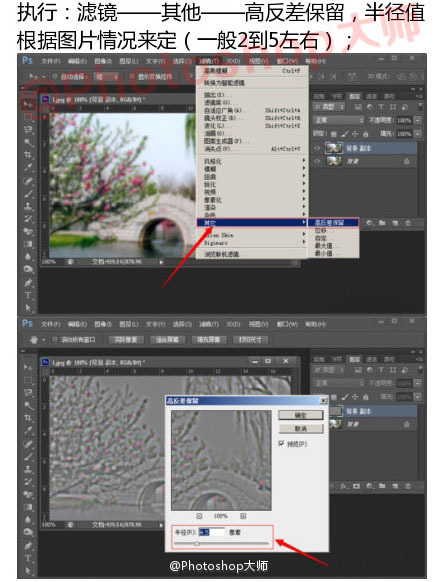Image resolution: width=440 pixels, height=582 pixels.
Task: Switch to 图层 tab in lower panel group
Action: (x=354, y=359)
